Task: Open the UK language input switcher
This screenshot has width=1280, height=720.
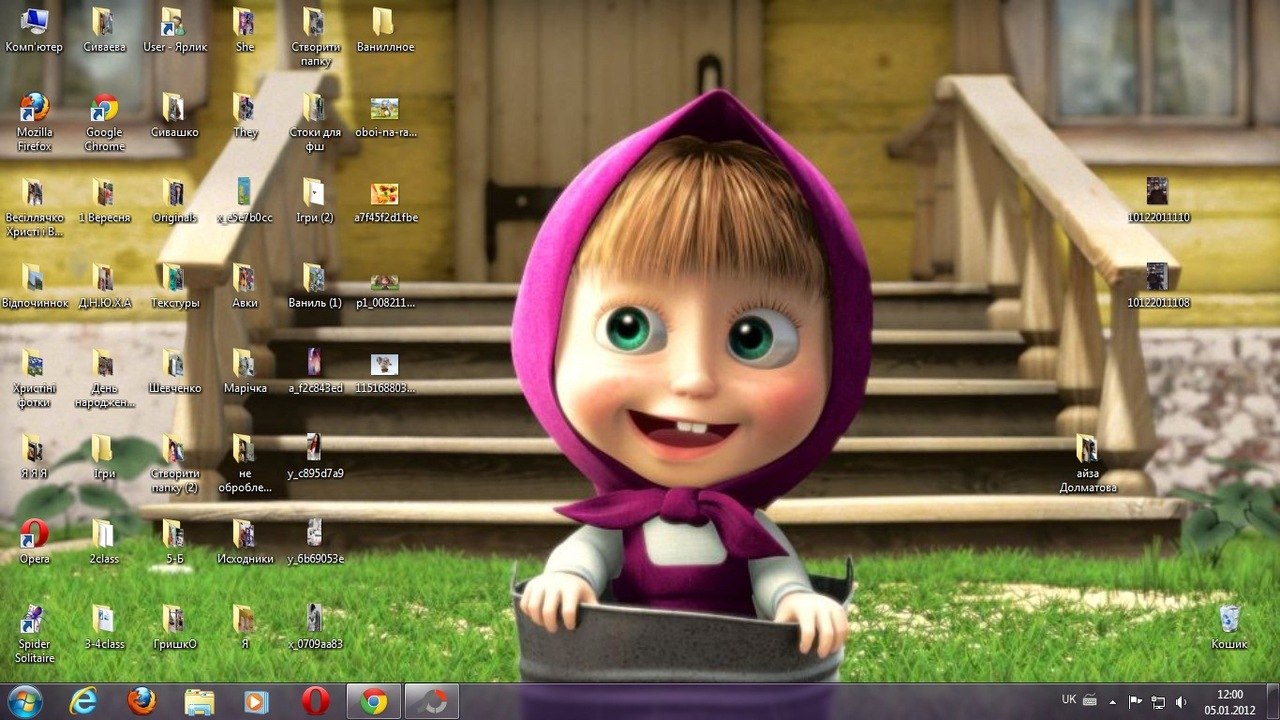Action: [x=1068, y=700]
